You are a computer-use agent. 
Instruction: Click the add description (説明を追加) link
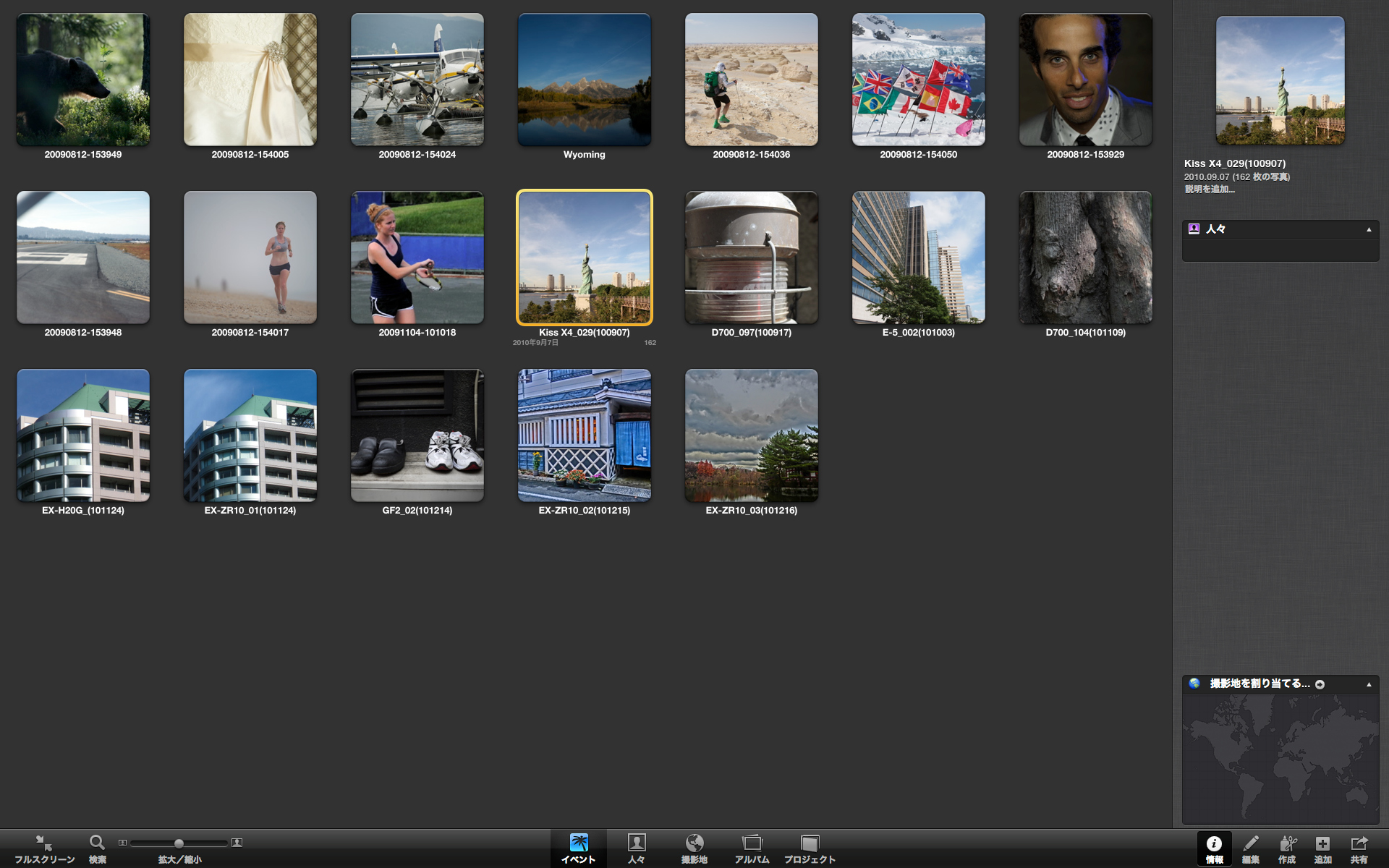pos(1210,190)
